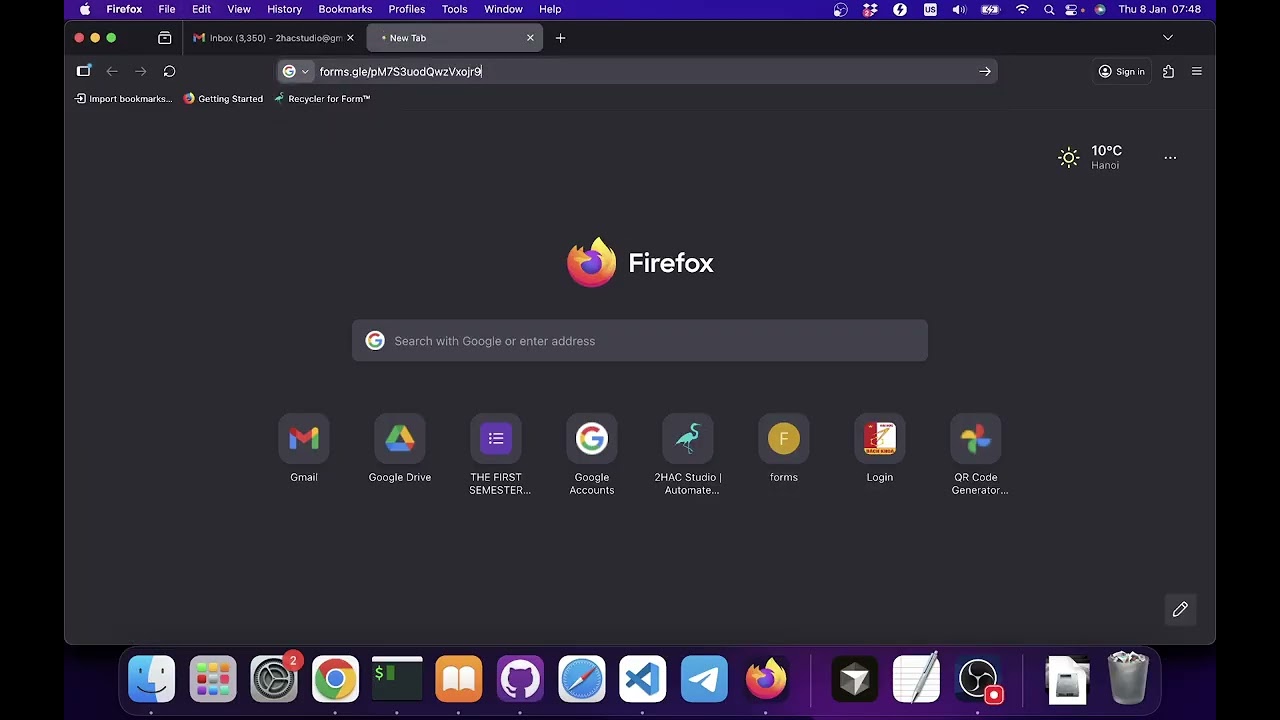The height and width of the screenshot is (720, 1280).
Task: Open Import bookmarks bookmark item
Action: coord(124,99)
